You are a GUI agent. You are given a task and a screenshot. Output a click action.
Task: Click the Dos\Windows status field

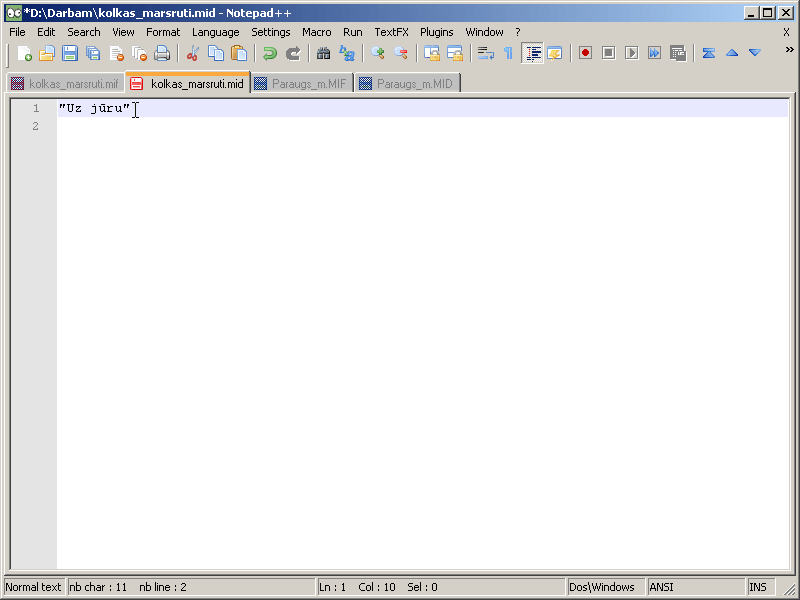coord(606,587)
